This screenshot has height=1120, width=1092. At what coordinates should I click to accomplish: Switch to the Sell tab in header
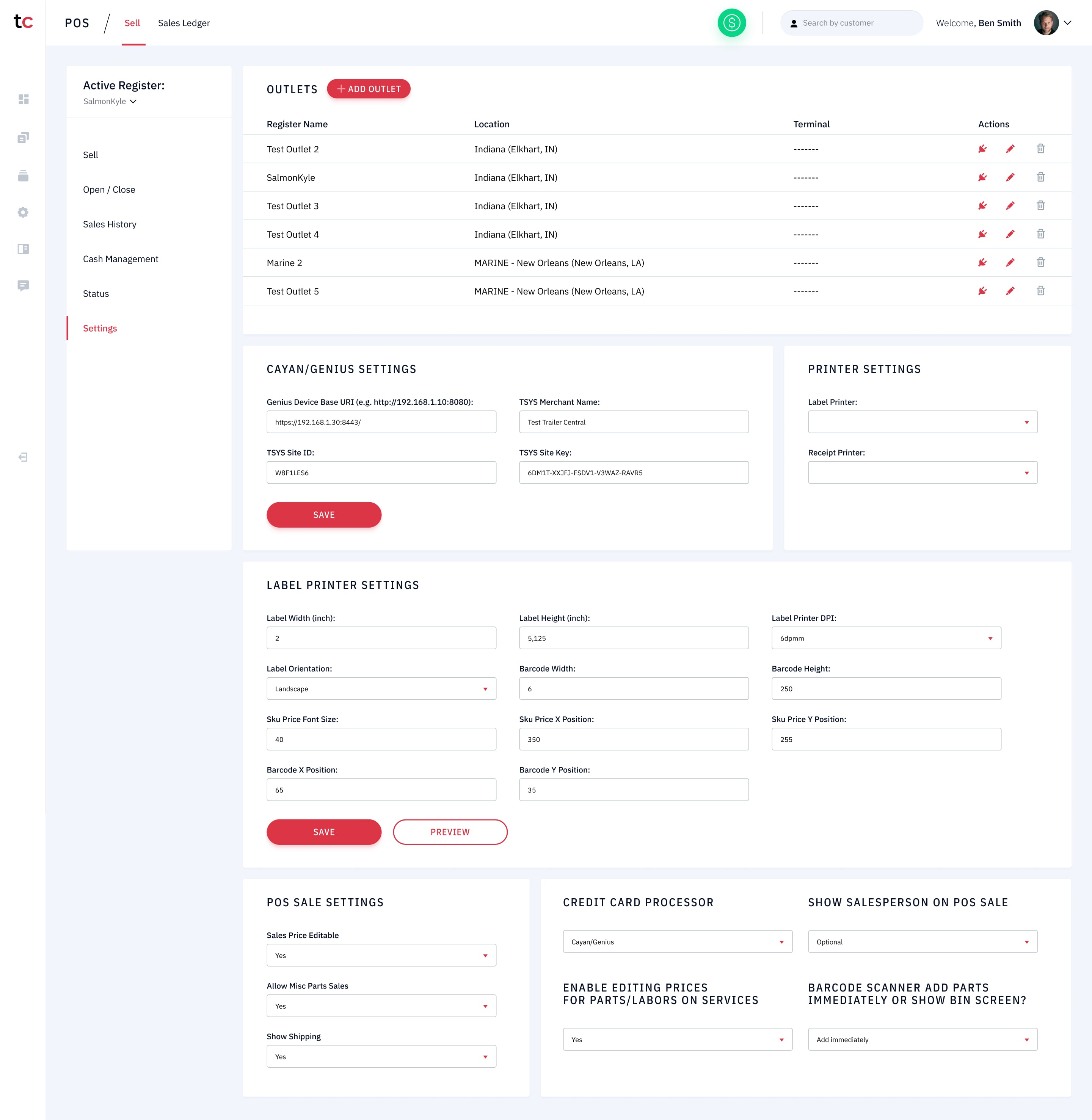coord(132,23)
